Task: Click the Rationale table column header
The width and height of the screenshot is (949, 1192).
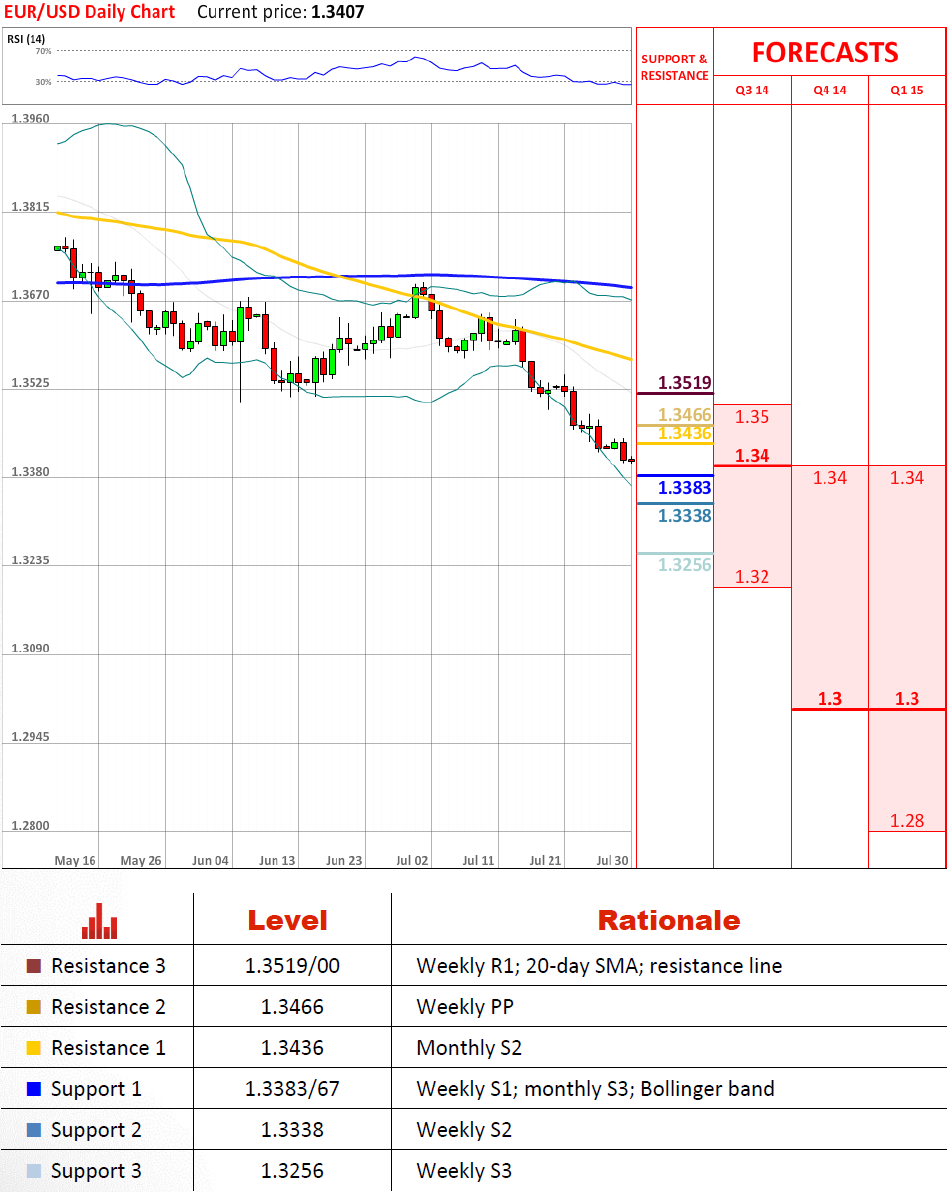Action: 668,920
